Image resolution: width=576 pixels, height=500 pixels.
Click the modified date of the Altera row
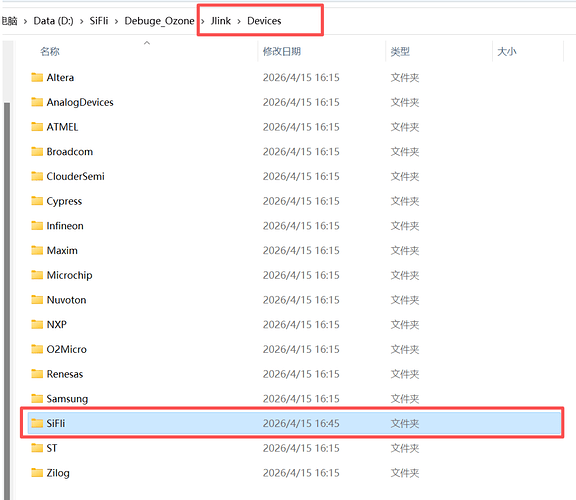coord(301,78)
